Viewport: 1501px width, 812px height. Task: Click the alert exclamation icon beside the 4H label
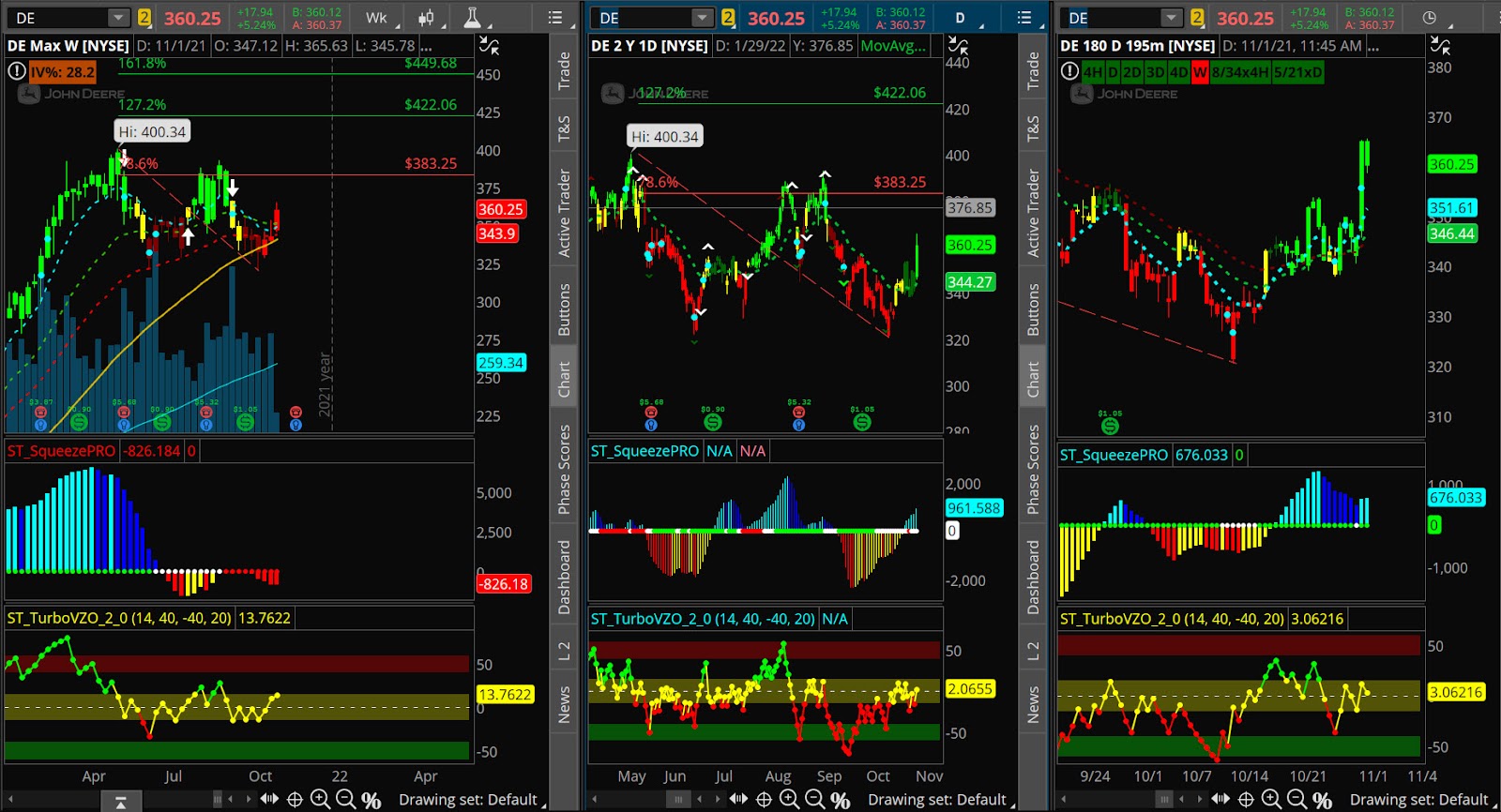tap(1069, 71)
